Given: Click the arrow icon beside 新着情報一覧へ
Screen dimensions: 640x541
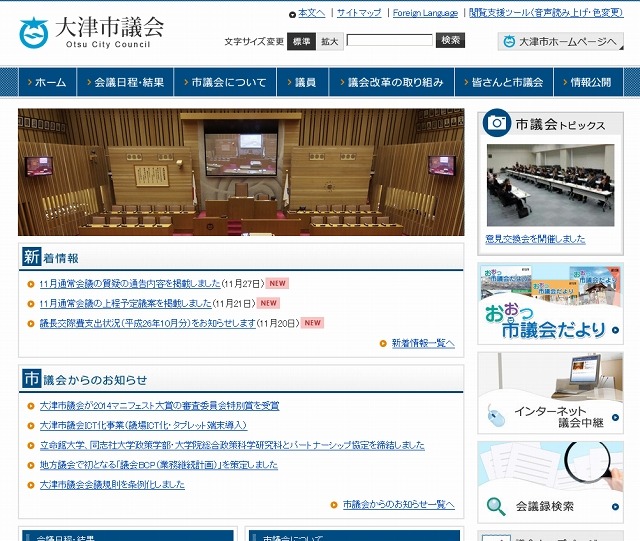Looking at the screenshot, I should [x=383, y=343].
